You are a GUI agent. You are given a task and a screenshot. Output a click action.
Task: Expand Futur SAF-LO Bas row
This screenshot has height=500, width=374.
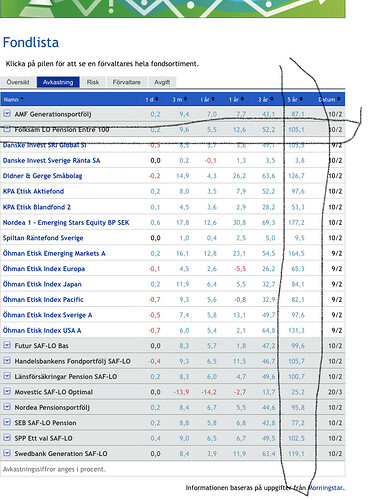pyautogui.click(x=7, y=345)
